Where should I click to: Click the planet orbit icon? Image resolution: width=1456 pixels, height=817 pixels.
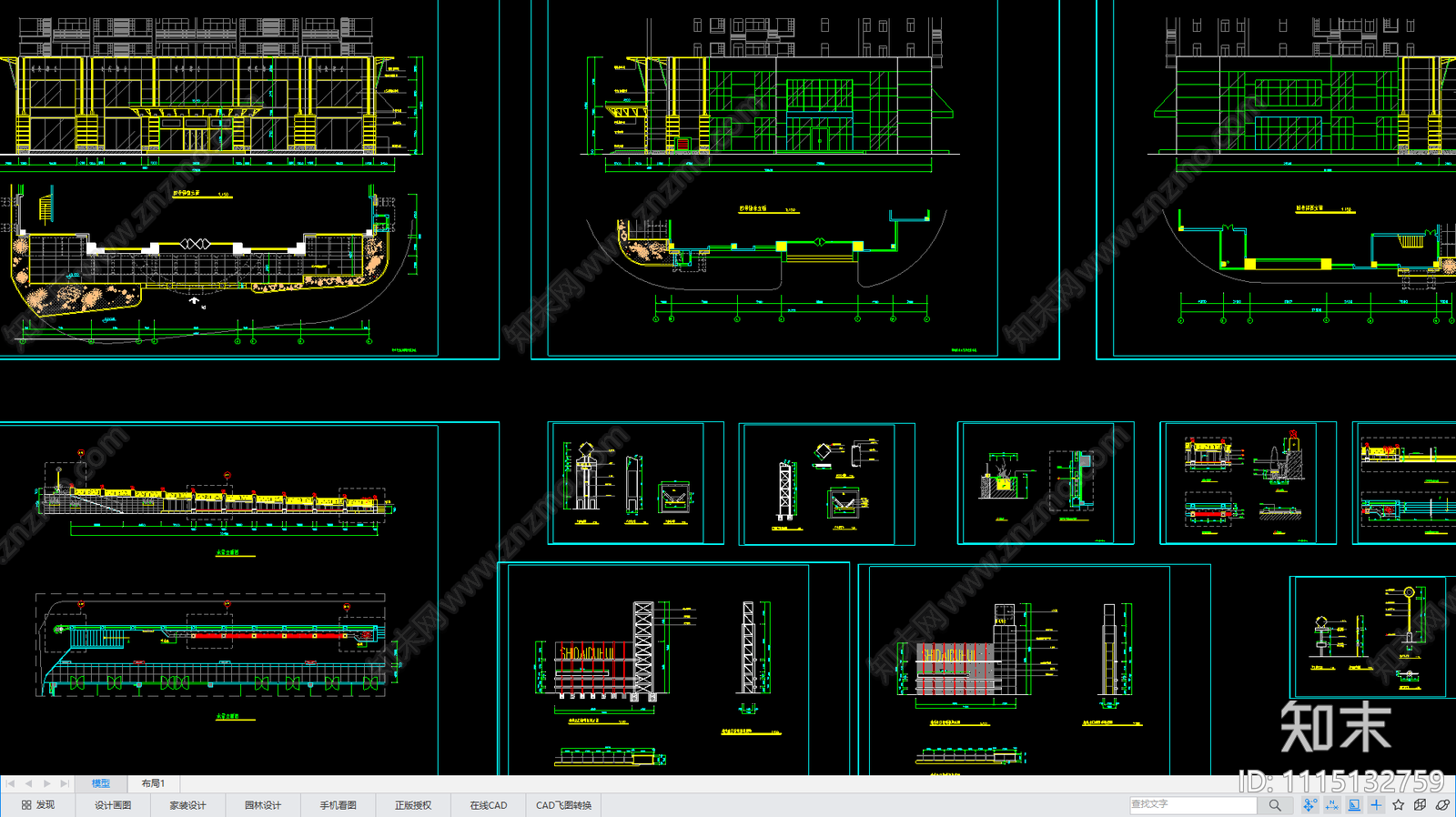pyautogui.click(x=1442, y=805)
